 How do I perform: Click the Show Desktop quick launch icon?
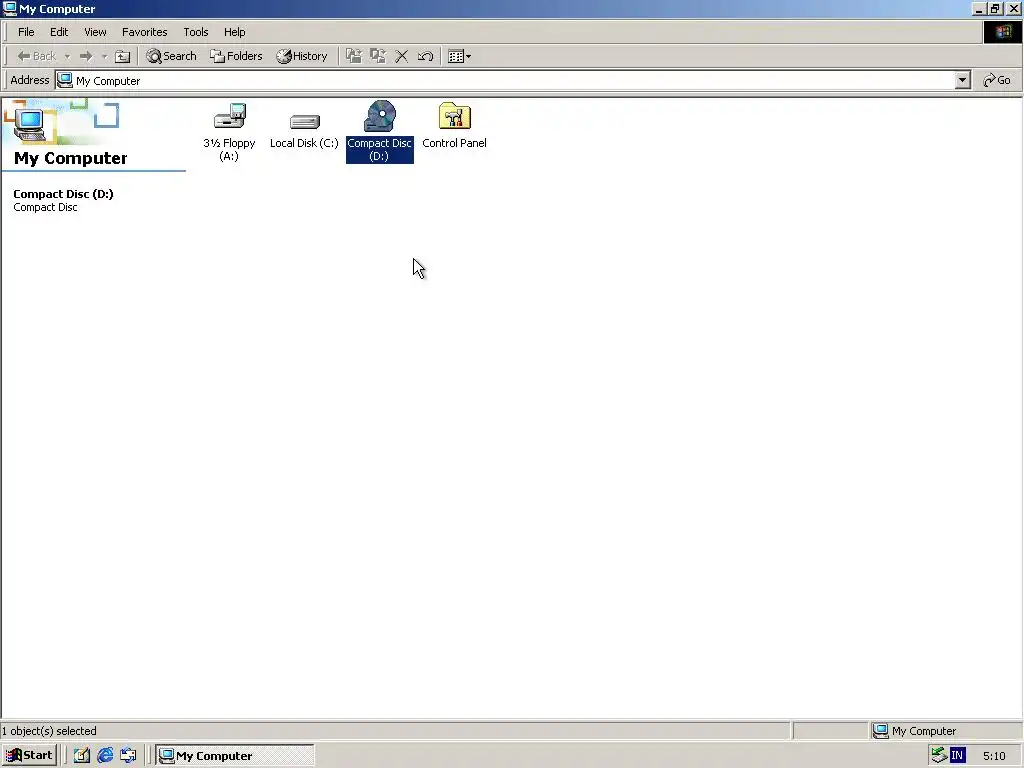(x=82, y=756)
